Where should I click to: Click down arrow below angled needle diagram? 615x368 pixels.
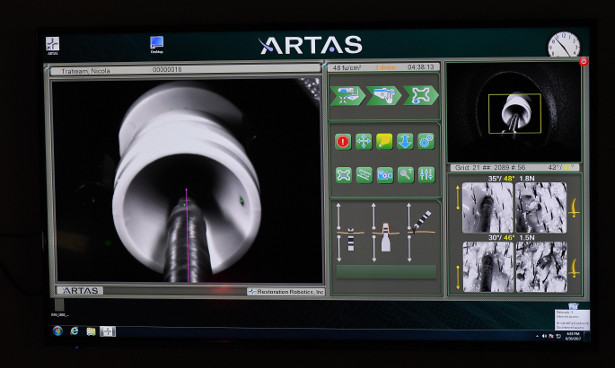pyautogui.click(x=409, y=249)
